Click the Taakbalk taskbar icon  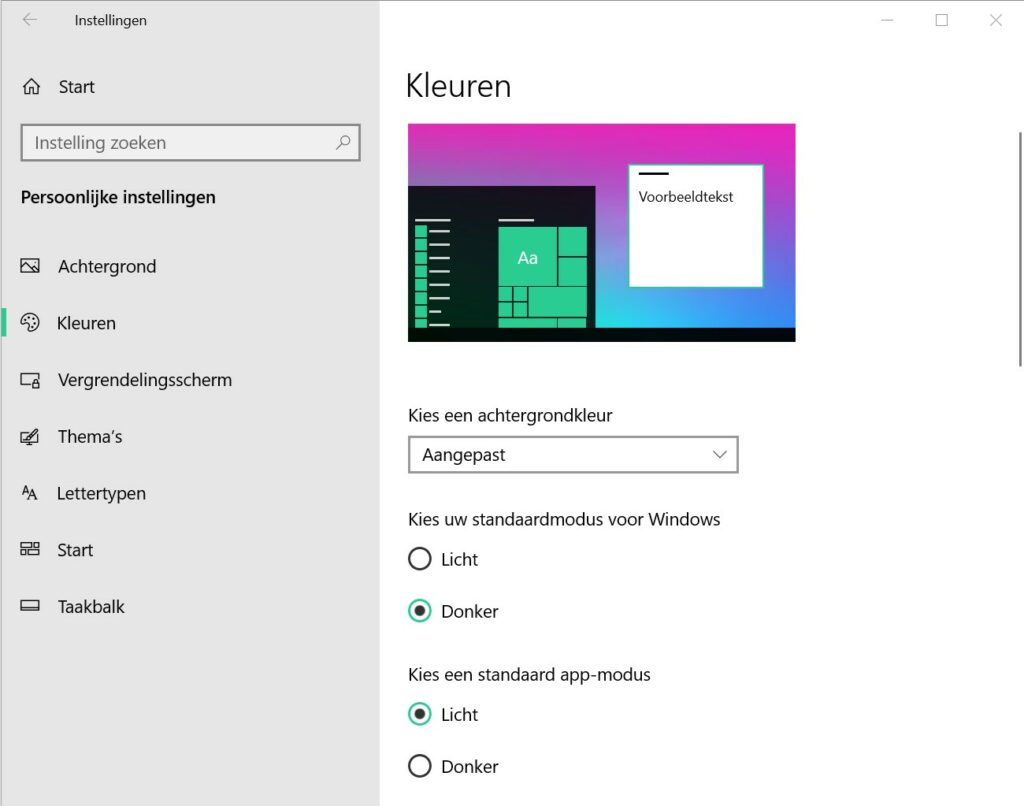pos(30,605)
